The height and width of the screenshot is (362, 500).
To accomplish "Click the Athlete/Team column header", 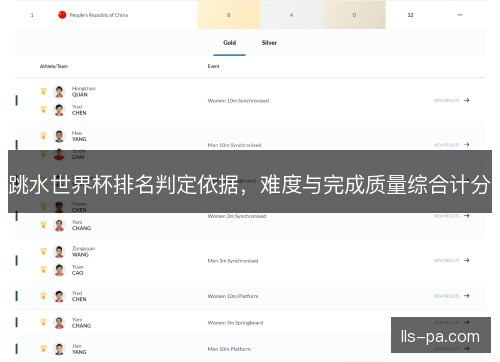I will click(54, 66).
